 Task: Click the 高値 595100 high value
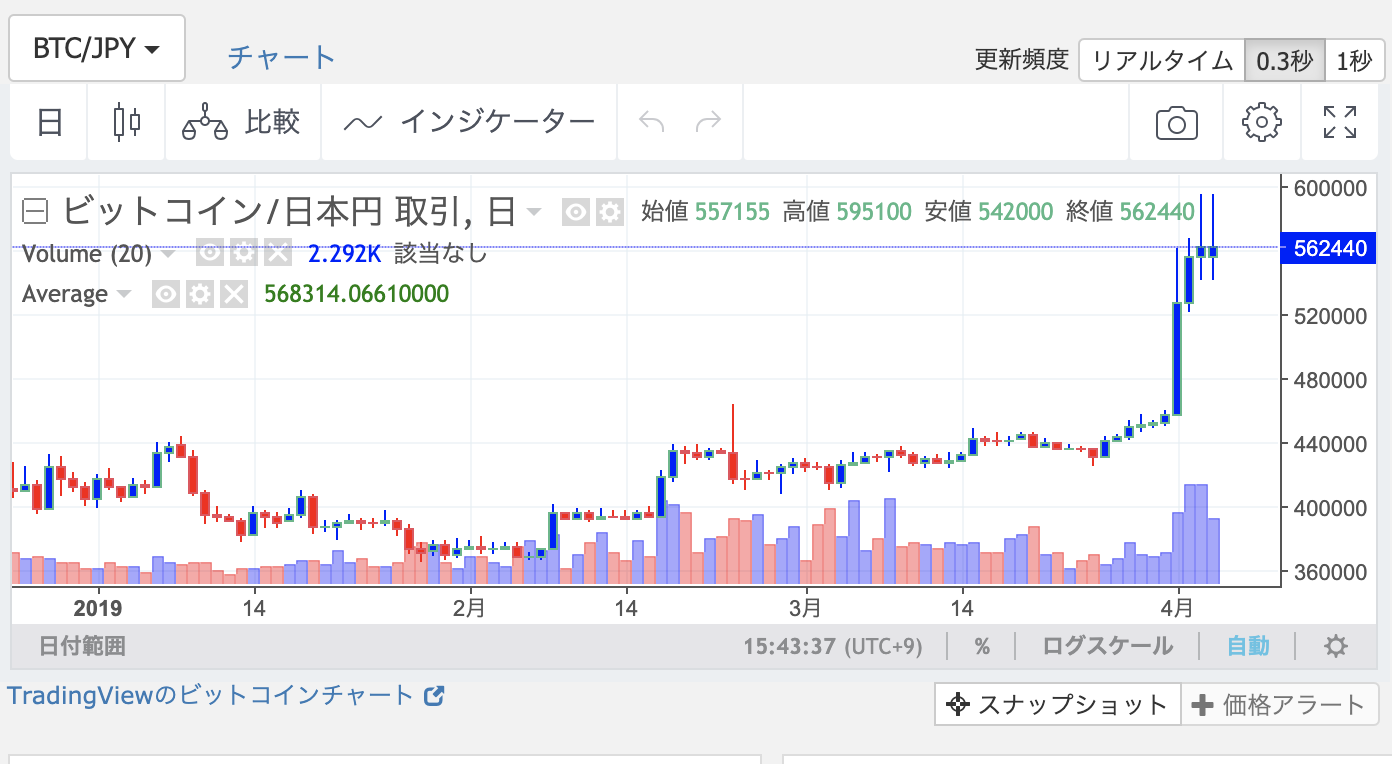pos(847,212)
